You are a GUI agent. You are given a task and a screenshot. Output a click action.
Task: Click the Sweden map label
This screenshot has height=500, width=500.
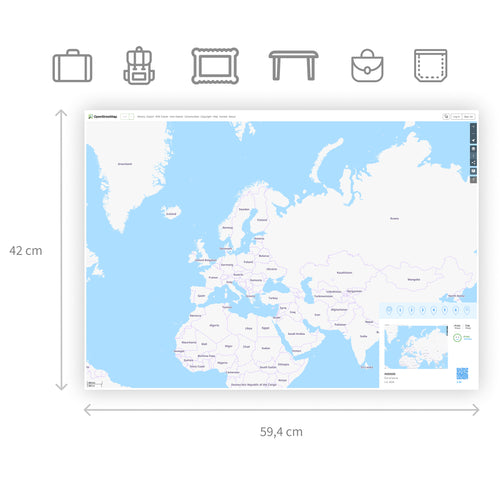click(x=244, y=209)
